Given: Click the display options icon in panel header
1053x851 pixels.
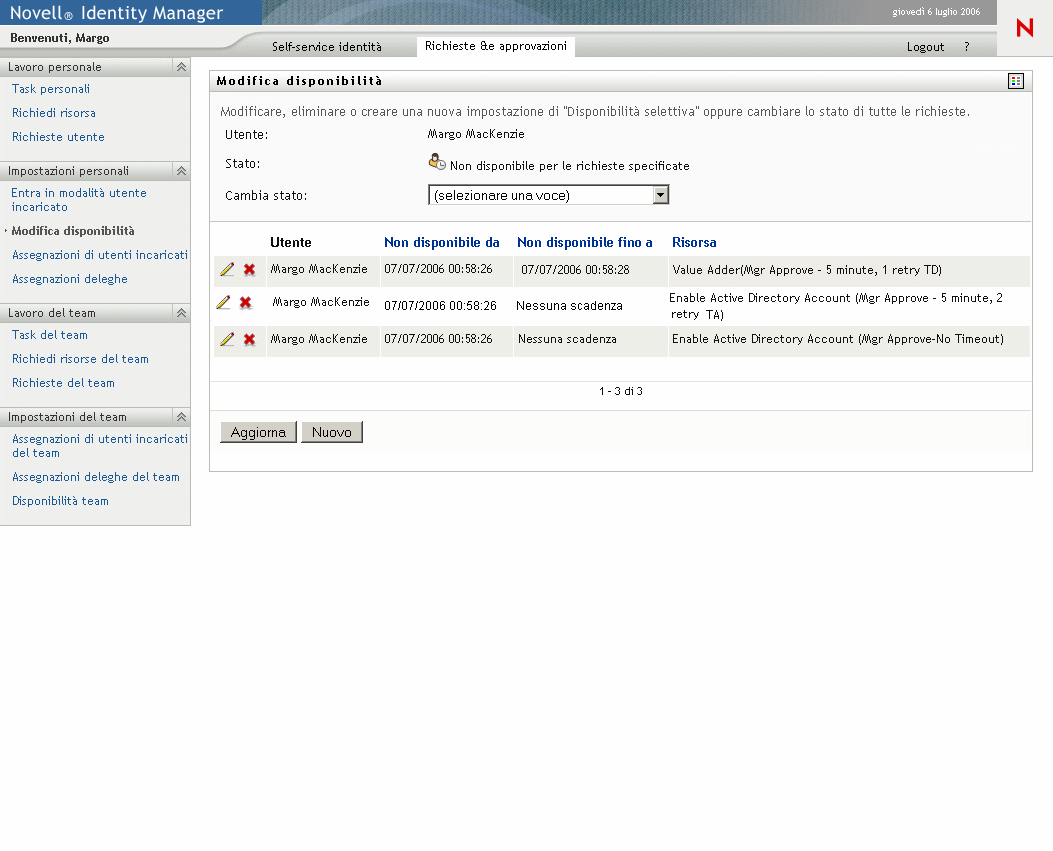Looking at the screenshot, I should point(1015,81).
